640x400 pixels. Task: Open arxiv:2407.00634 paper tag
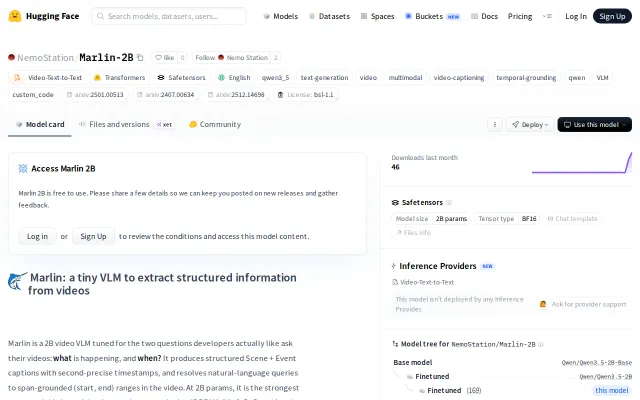click(166, 95)
